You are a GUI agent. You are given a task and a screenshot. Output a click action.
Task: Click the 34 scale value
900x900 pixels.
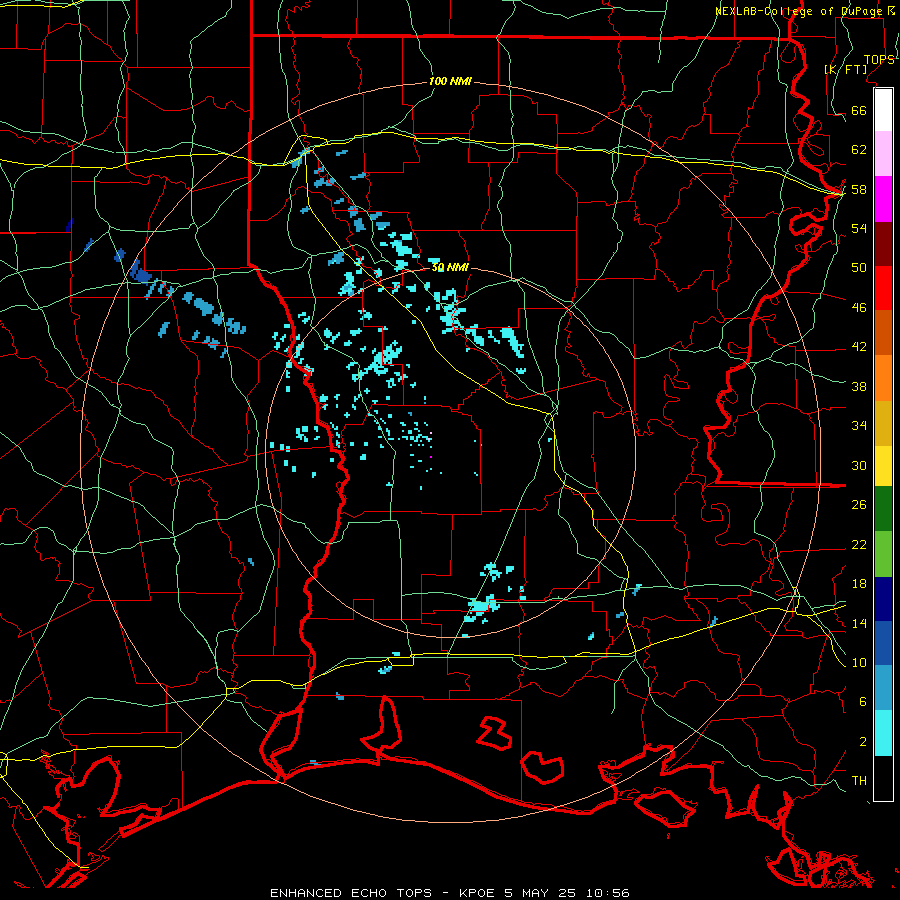tap(859, 425)
